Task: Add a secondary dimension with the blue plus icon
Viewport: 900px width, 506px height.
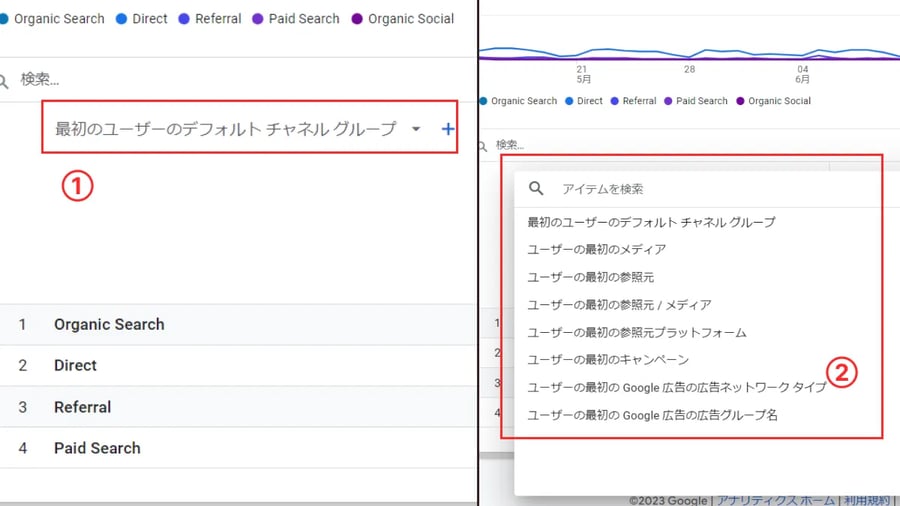Action: tap(448, 129)
